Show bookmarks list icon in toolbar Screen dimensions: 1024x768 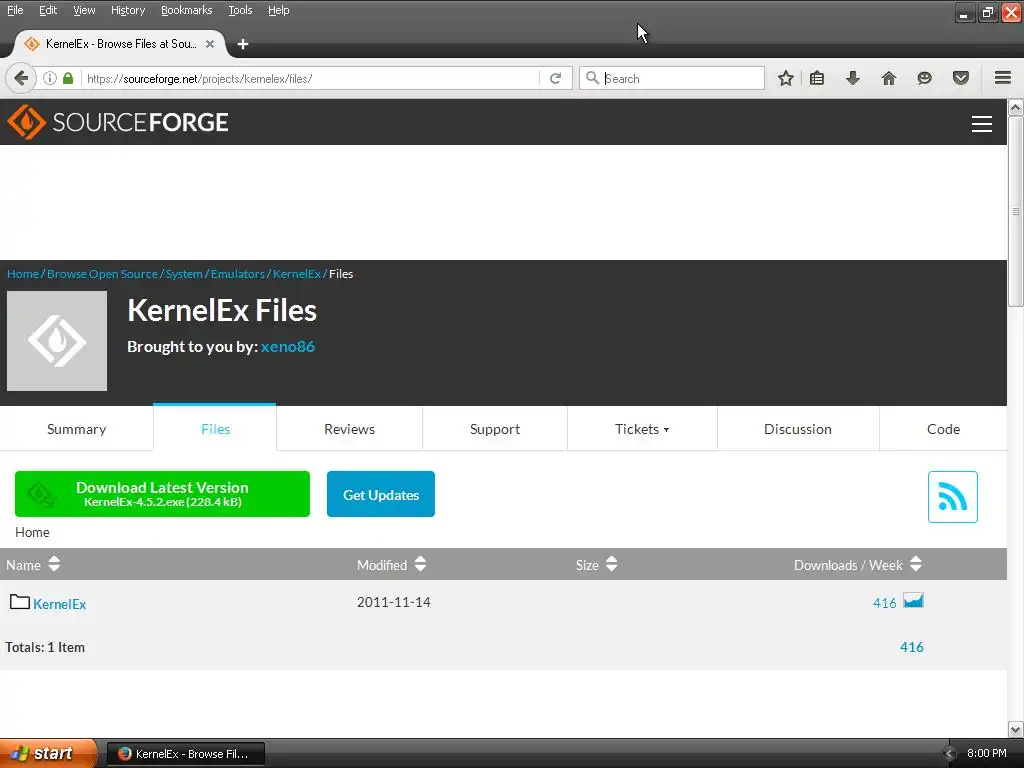point(817,78)
